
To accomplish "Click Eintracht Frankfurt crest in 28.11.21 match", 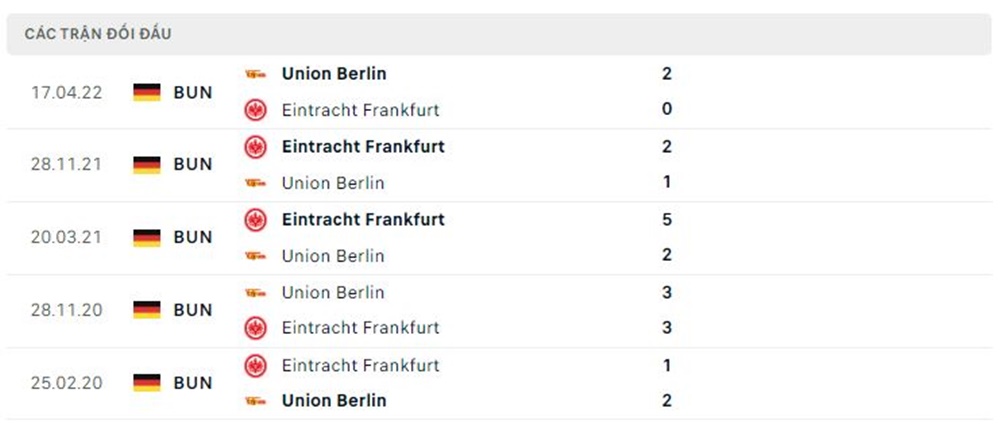I will pyautogui.click(x=255, y=147).
